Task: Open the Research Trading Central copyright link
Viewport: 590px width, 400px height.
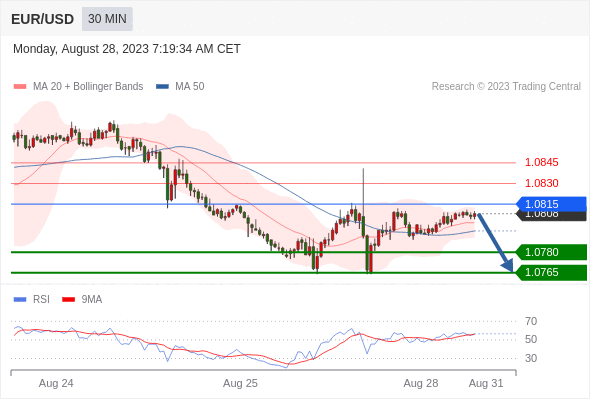Action: coord(506,87)
